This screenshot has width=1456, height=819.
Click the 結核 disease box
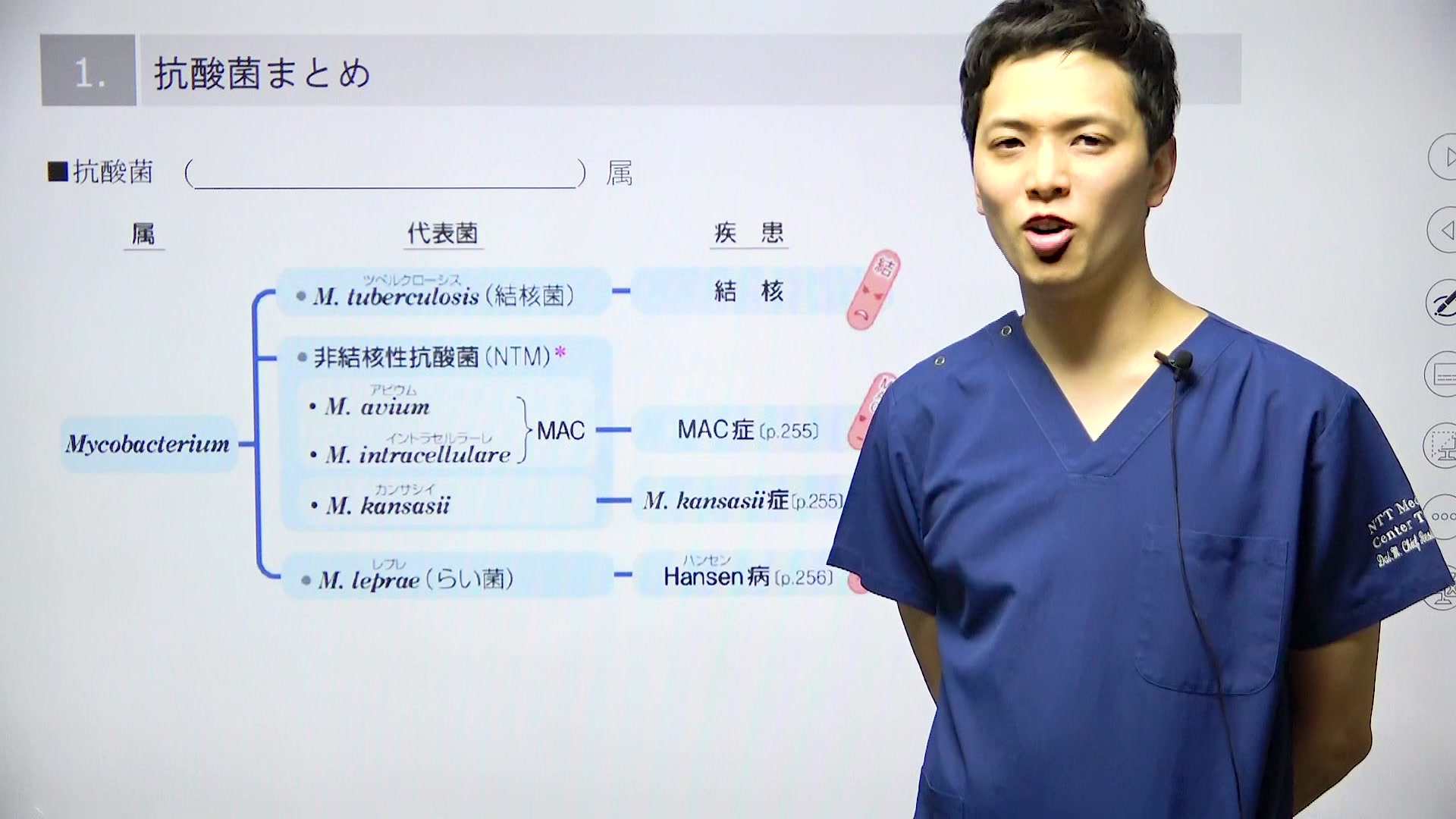click(x=748, y=291)
